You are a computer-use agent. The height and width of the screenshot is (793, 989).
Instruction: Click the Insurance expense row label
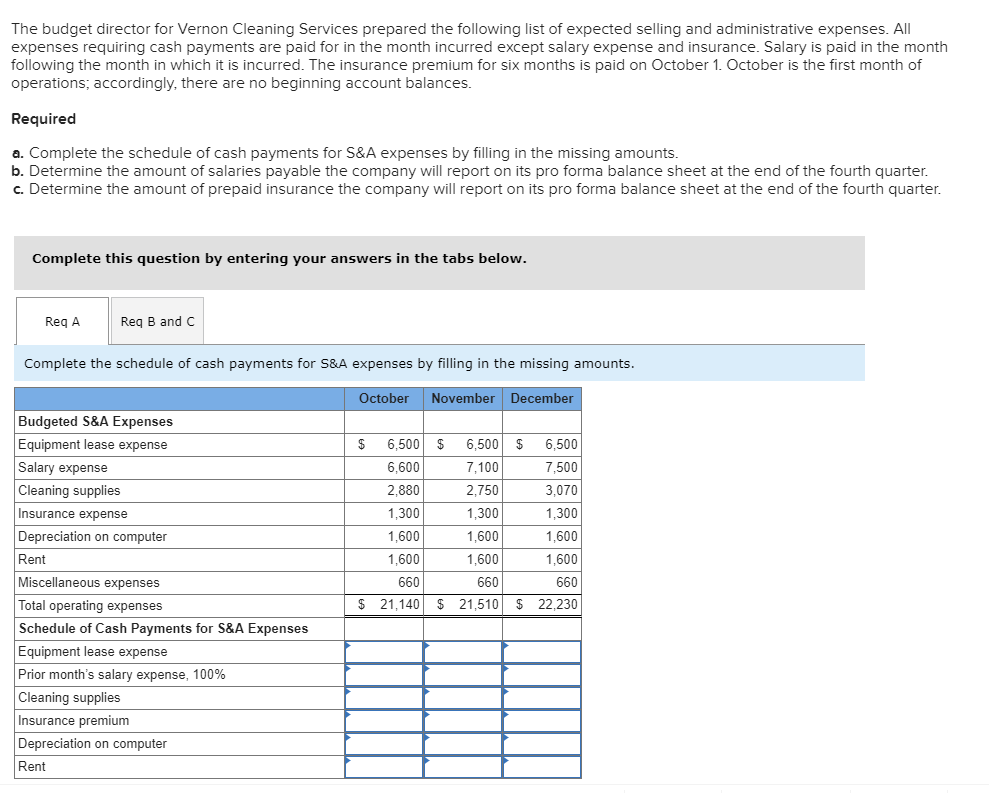[73, 514]
